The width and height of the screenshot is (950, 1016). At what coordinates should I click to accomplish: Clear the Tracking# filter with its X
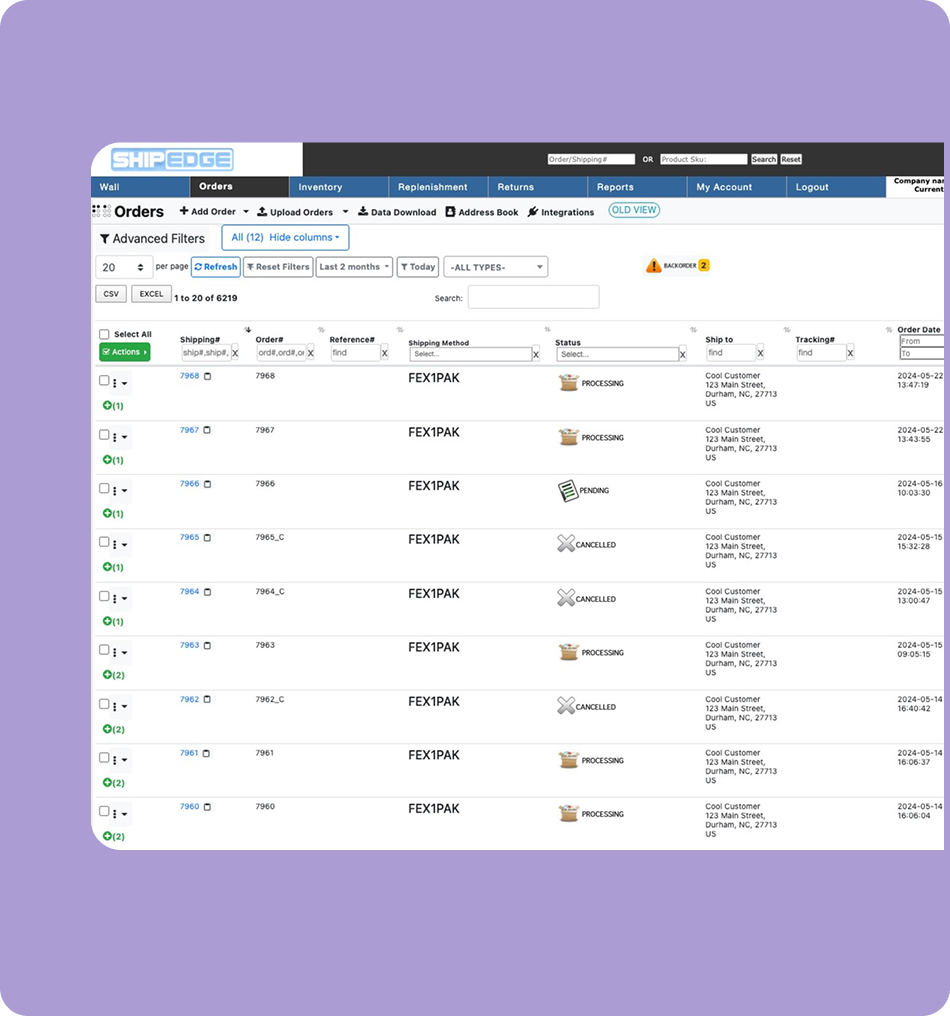(x=850, y=353)
